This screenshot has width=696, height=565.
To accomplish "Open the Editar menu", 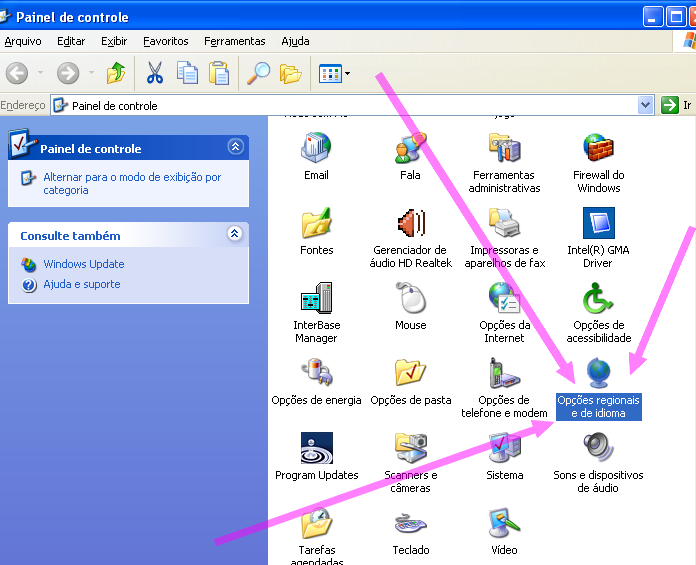I will click(x=71, y=41).
